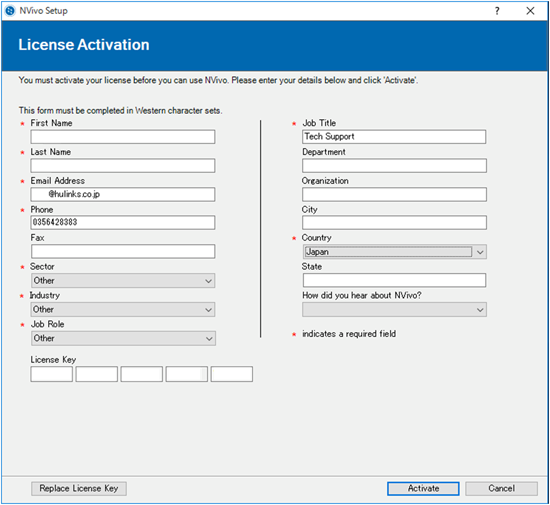The image size is (550, 505).
Task: Open the Sector dropdown
Action: [123, 281]
